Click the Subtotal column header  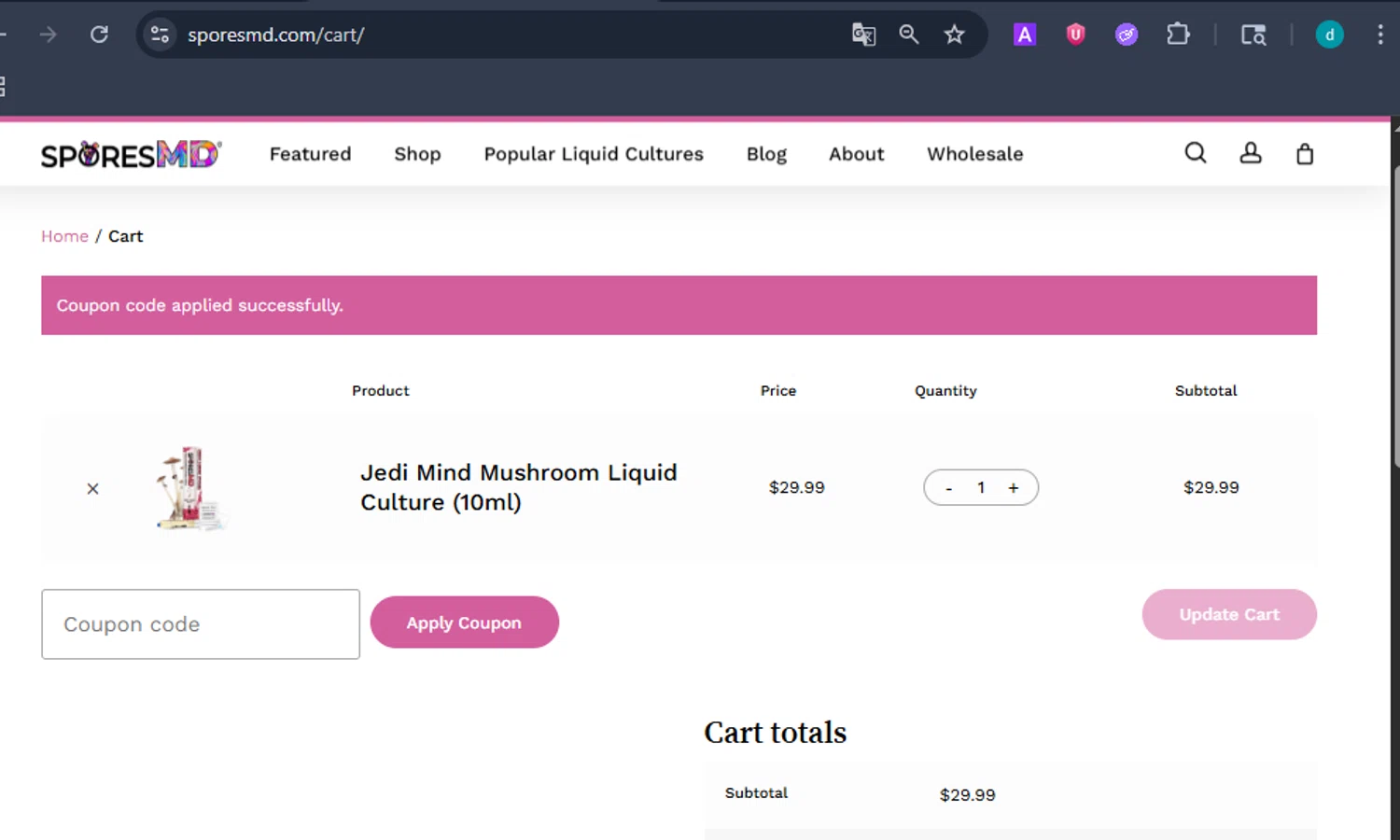click(1206, 390)
